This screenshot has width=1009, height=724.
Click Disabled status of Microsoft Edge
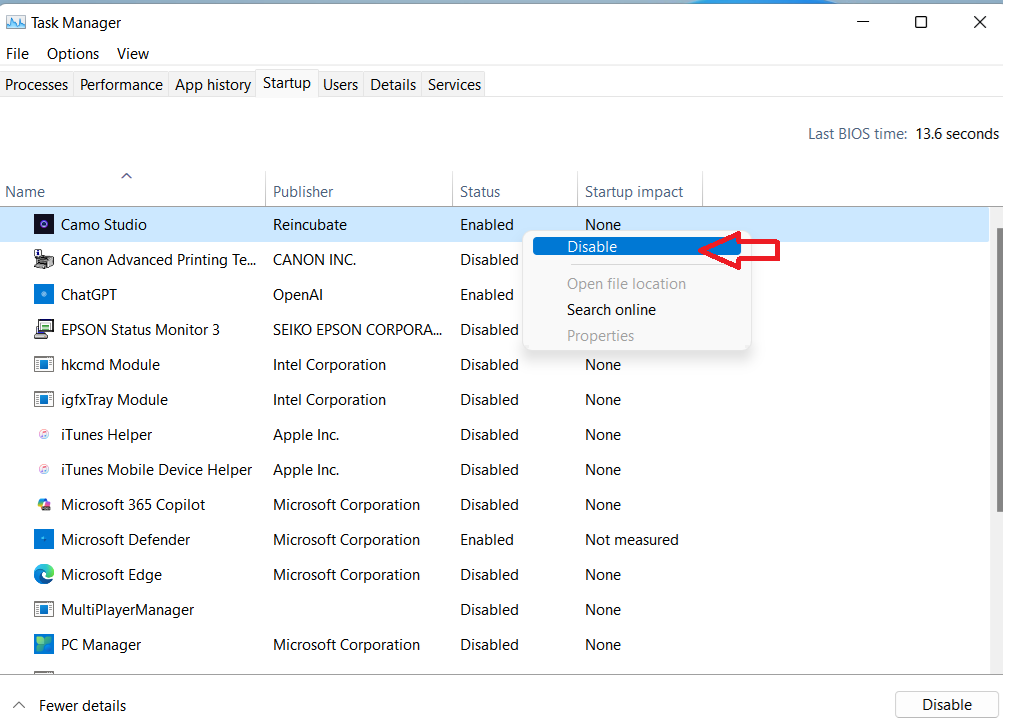pyautogui.click(x=489, y=575)
